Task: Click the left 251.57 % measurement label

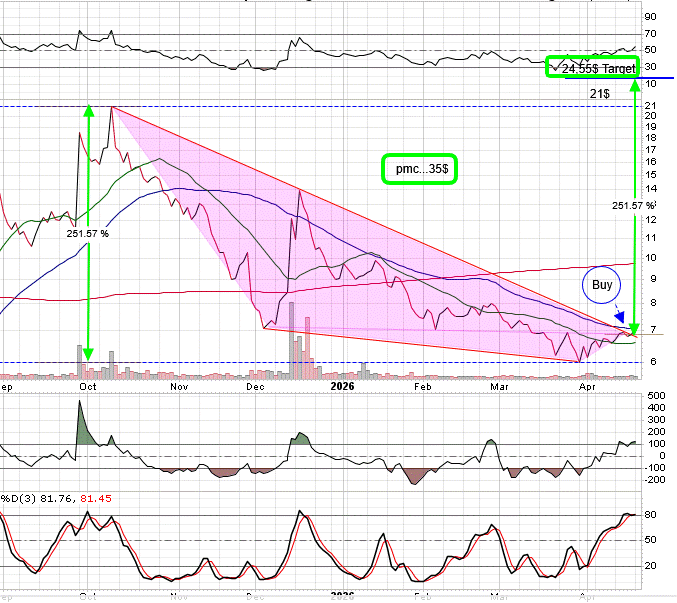Action: (x=88, y=233)
